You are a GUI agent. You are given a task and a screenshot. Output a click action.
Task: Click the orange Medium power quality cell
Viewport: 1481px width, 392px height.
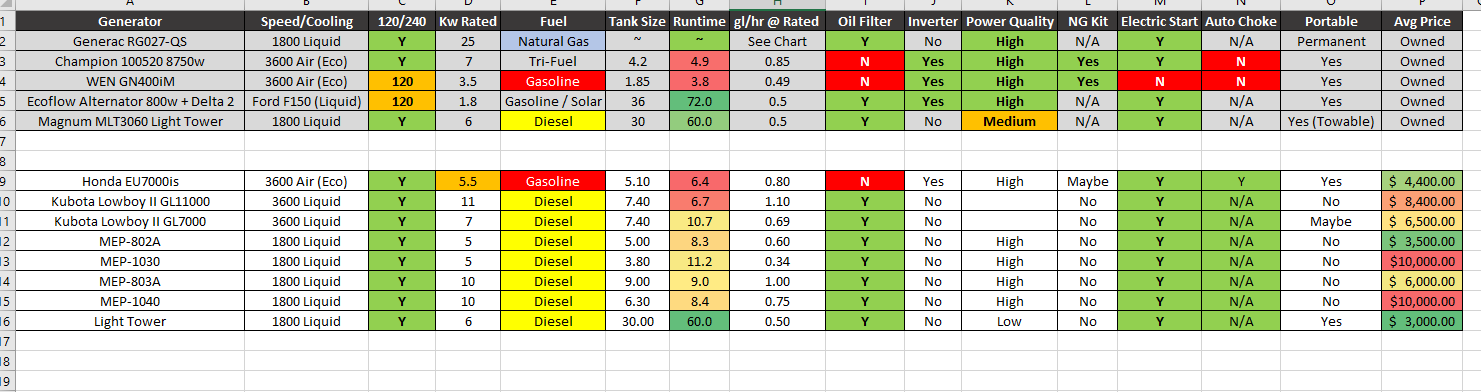1009,121
